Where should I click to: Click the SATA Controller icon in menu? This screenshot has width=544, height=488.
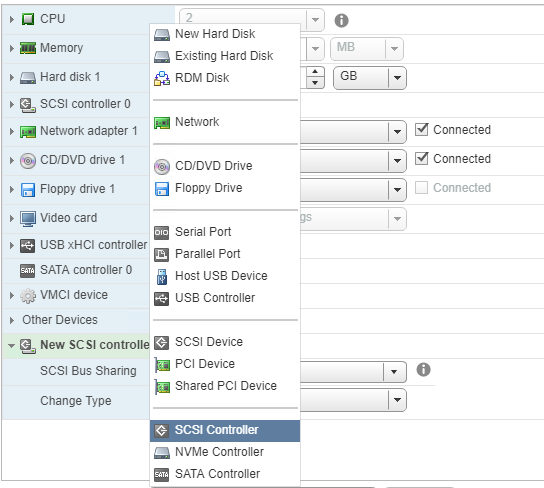(162, 474)
